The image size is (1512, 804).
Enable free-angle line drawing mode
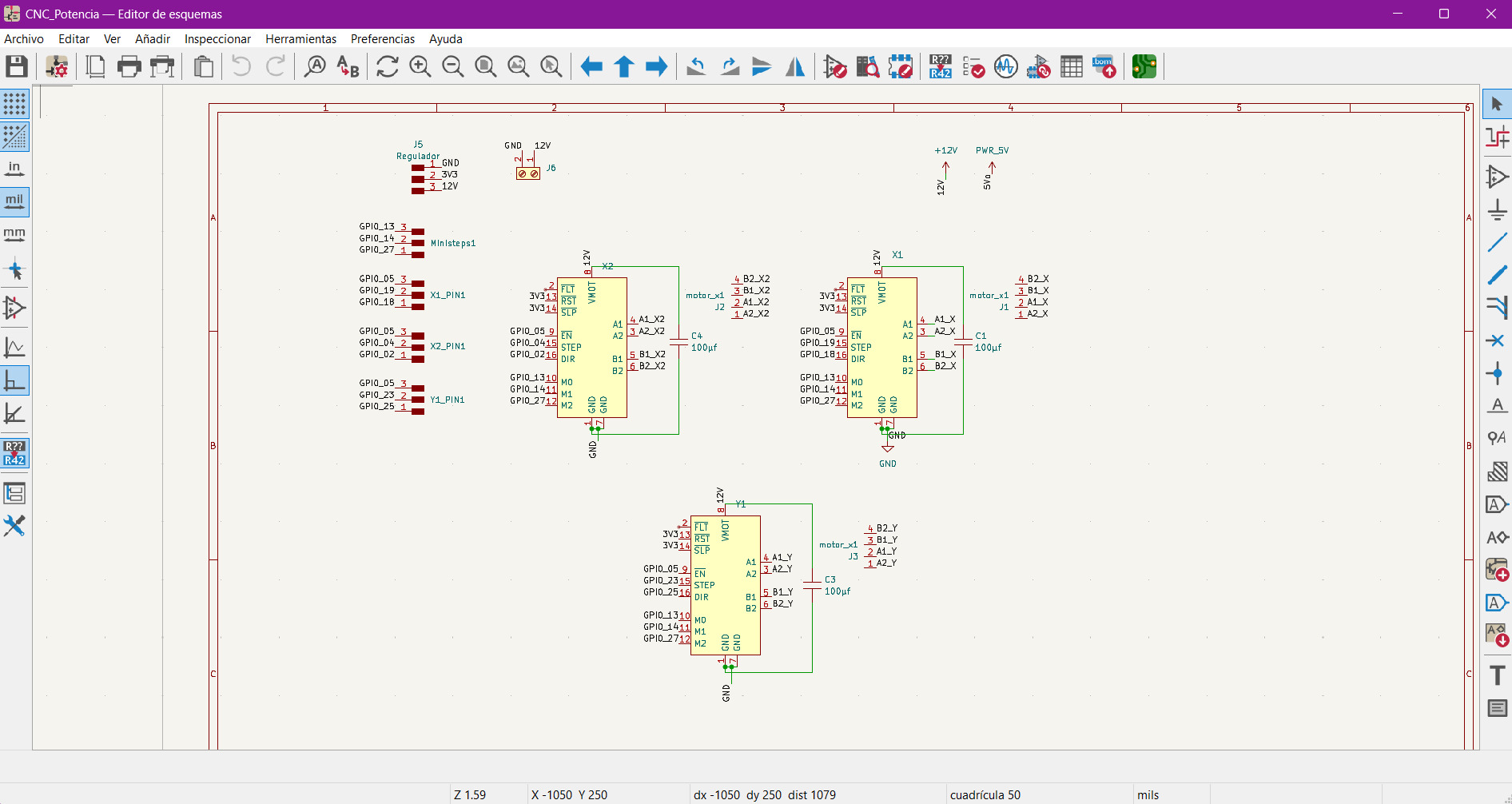pos(15,348)
